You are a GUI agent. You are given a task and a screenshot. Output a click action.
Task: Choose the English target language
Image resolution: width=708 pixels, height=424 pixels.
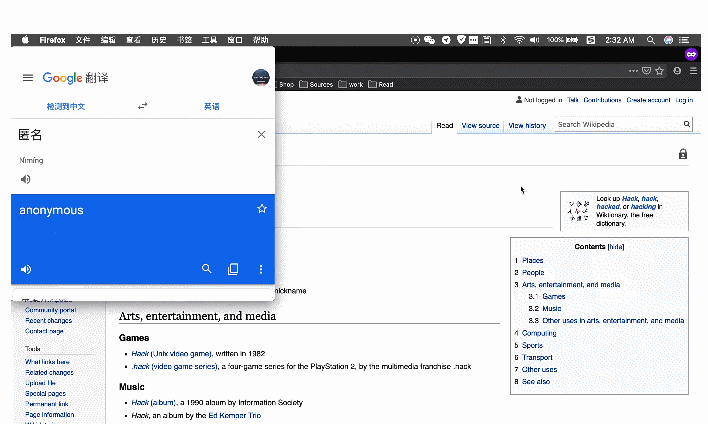pos(212,106)
